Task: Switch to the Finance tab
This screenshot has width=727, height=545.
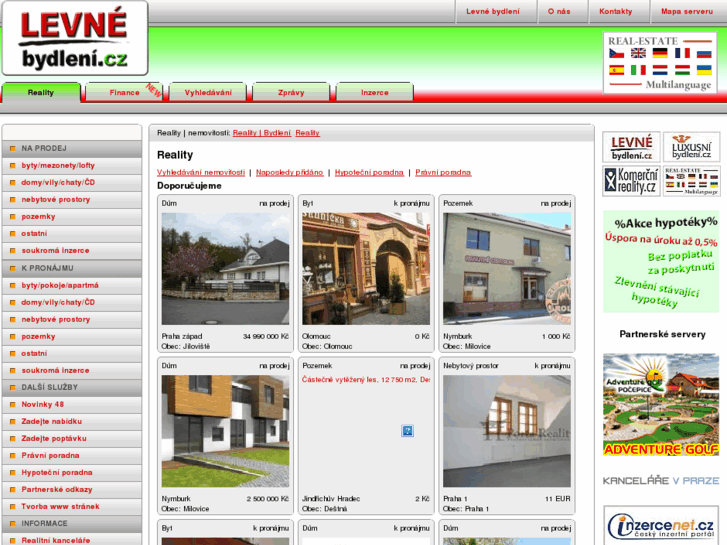Action: (x=124, y=92)
